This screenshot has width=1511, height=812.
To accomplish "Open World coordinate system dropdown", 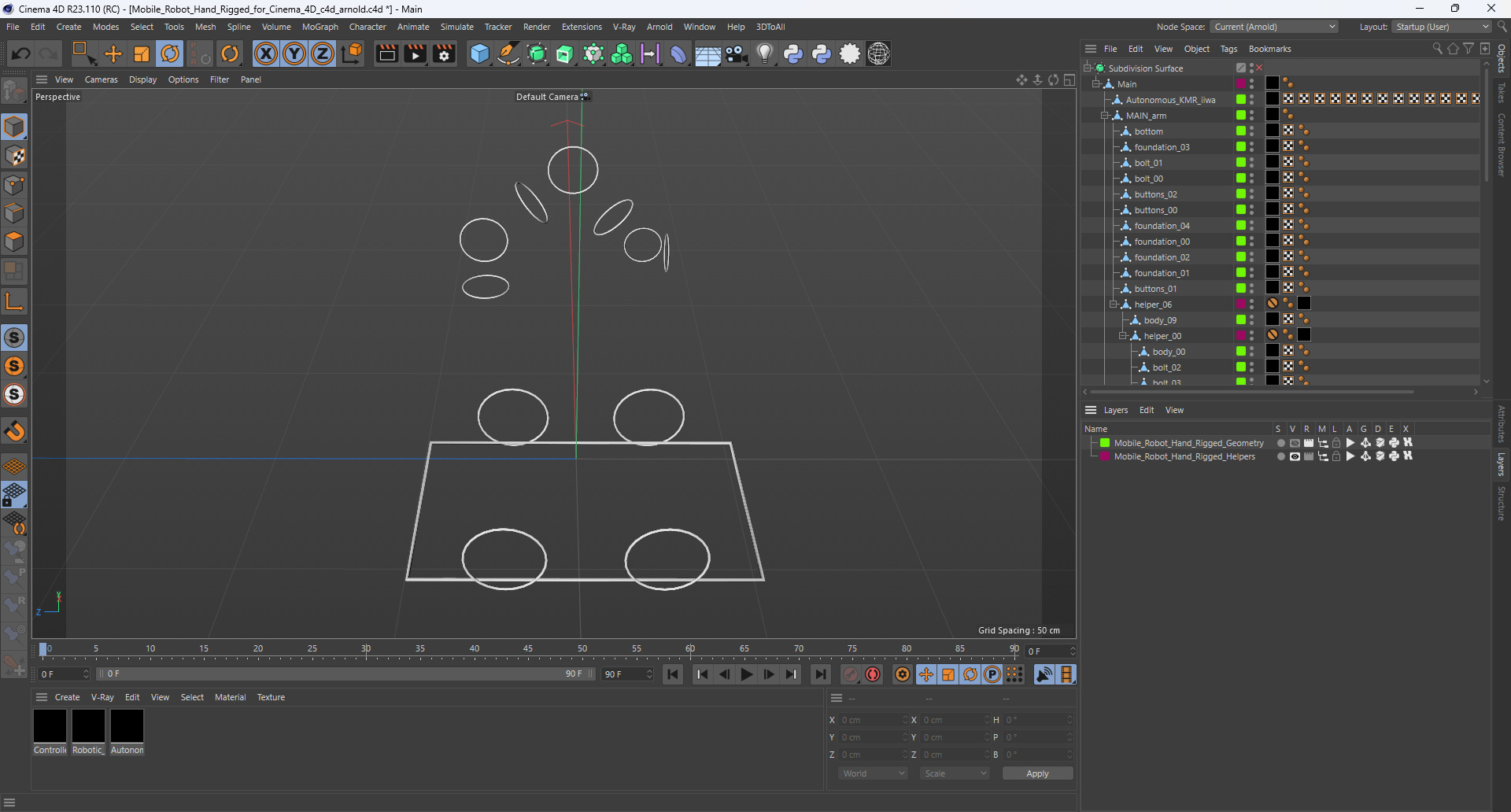I will click(873, 773).
